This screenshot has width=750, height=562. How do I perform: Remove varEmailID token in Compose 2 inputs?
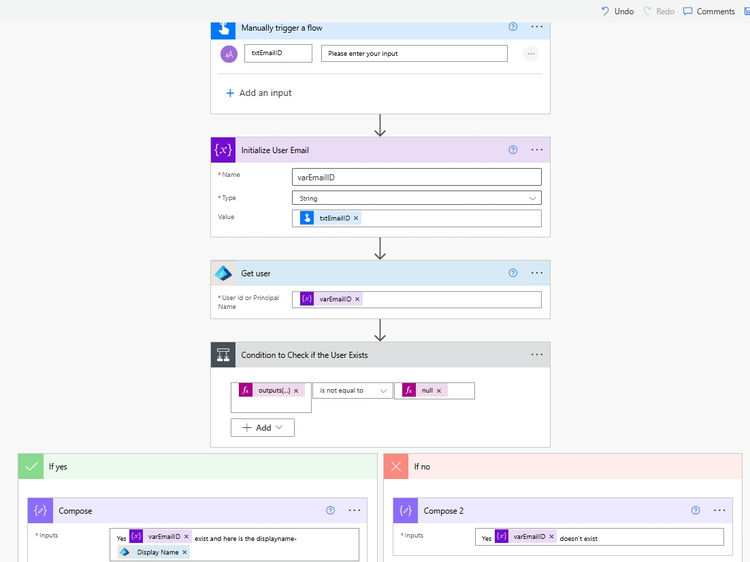(x=551, y=537)
